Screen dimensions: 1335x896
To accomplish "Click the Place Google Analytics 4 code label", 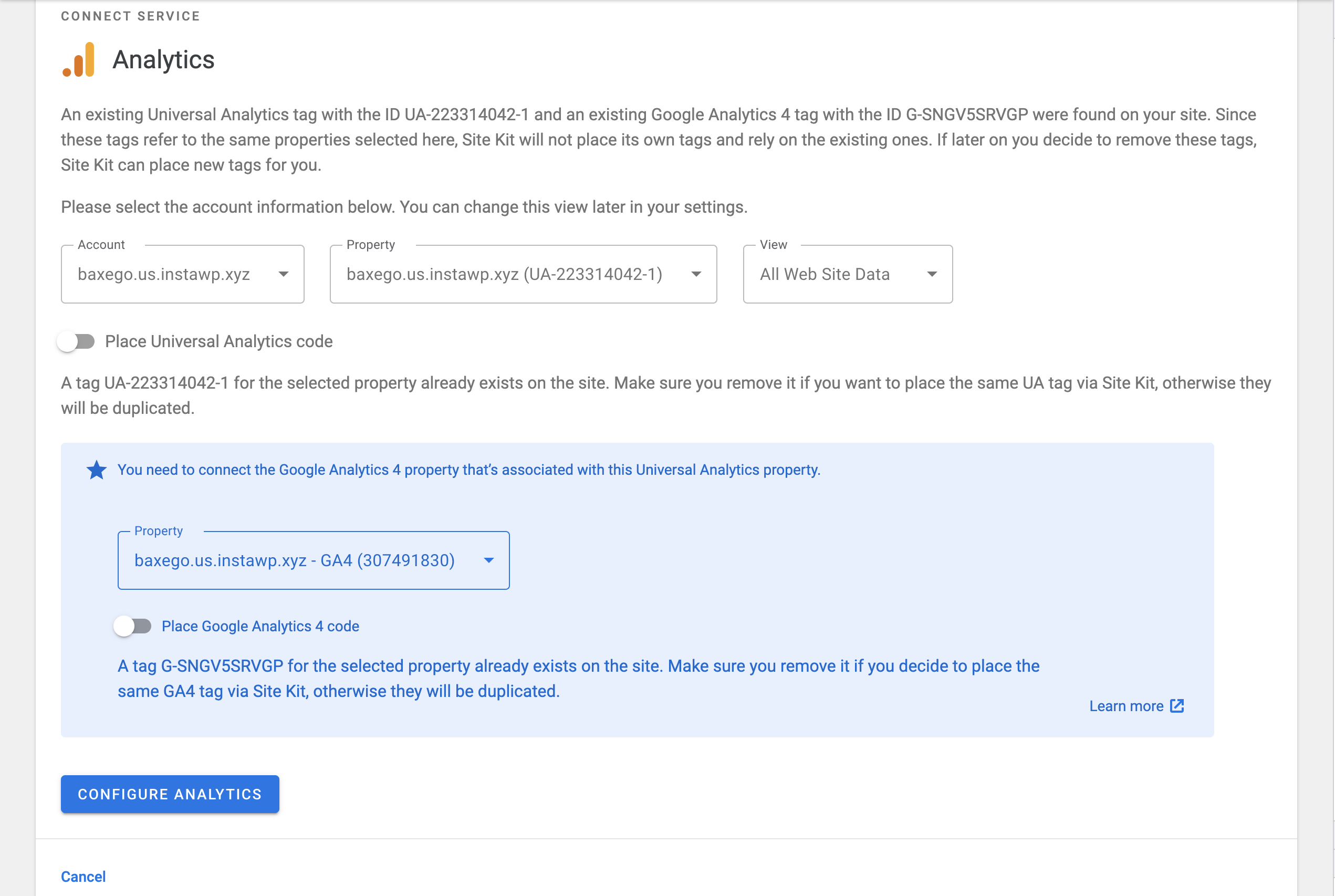I will pyautogui.click(x=260, y=626).
